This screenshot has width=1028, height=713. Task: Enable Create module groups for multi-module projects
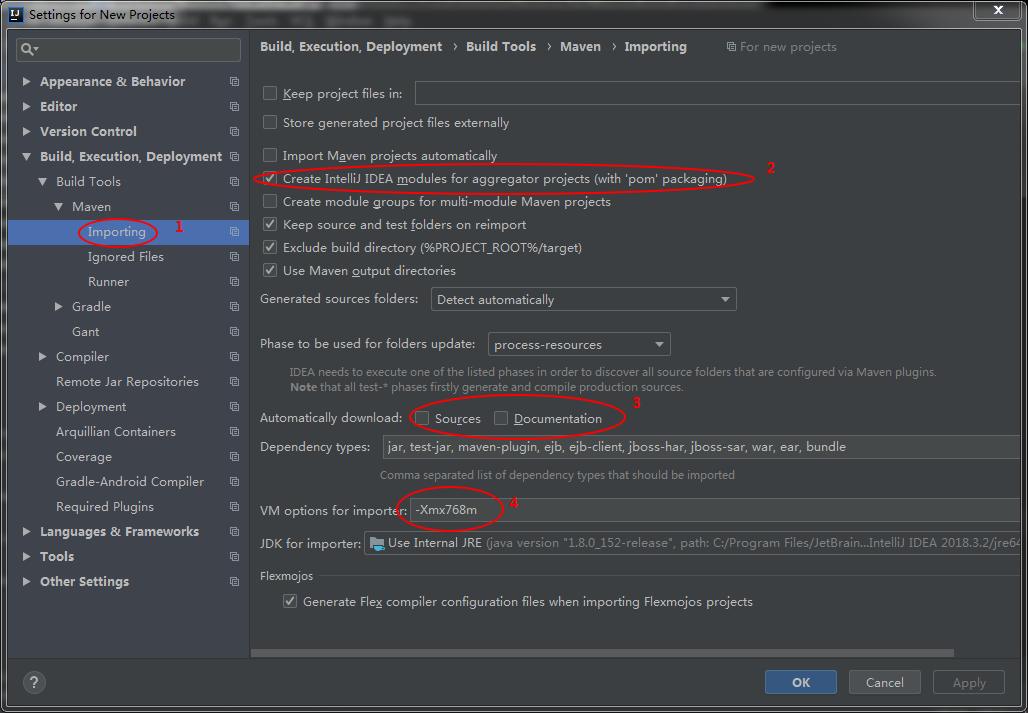tap(269, 201)
